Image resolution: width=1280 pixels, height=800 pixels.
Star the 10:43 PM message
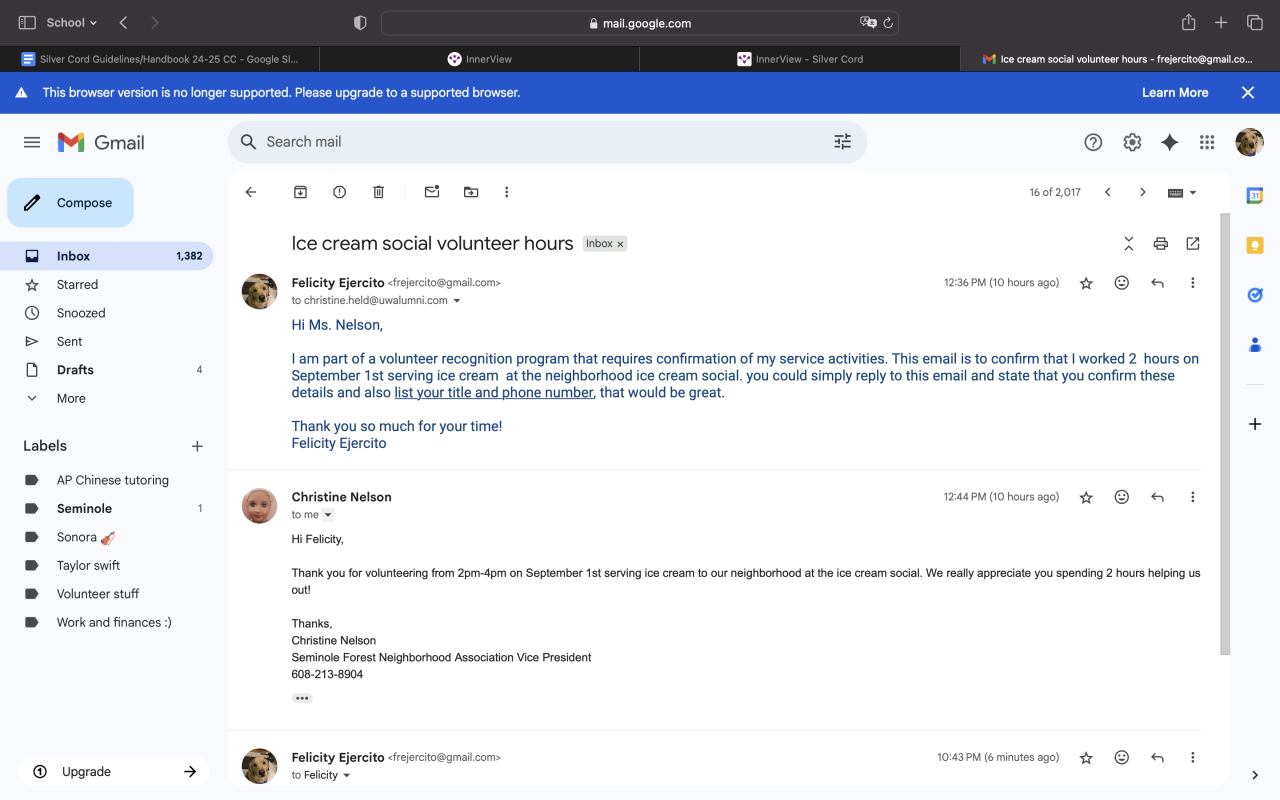(1086, 758)
